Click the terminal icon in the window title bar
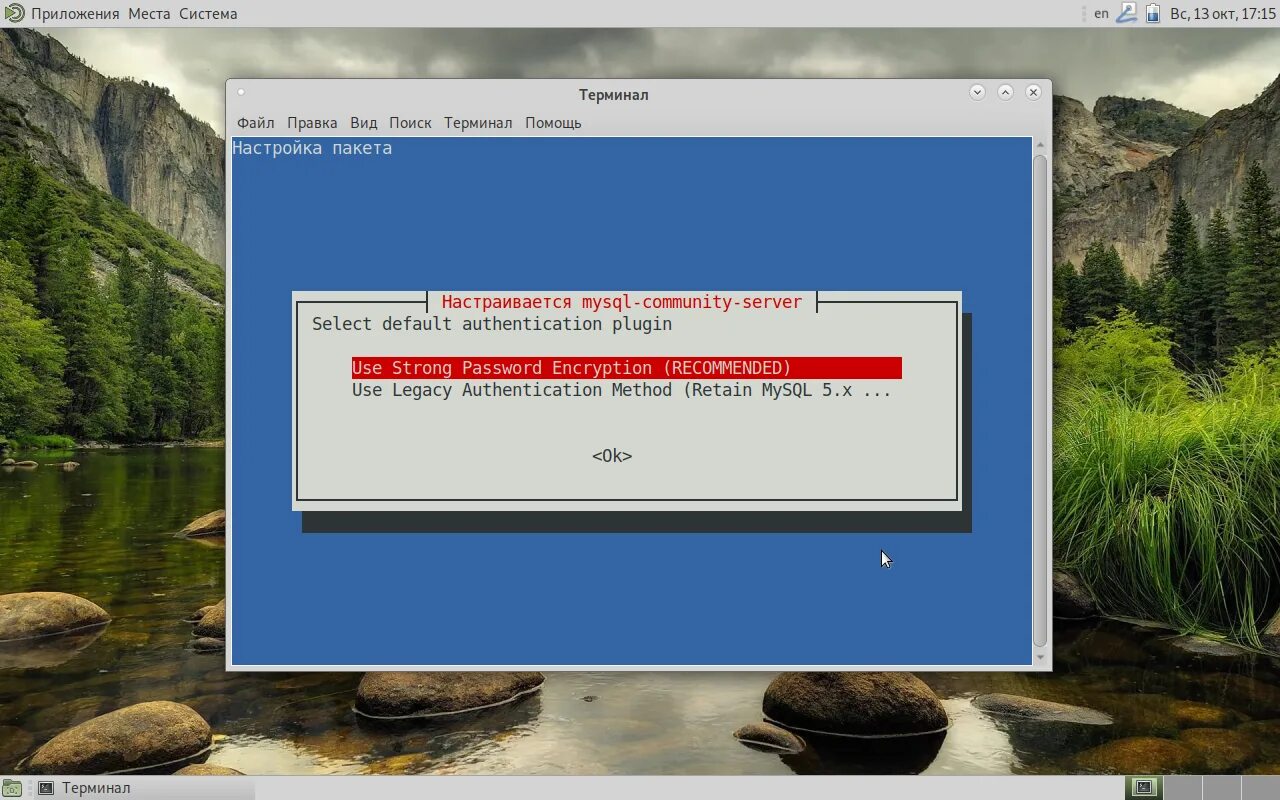 [241, 90]
